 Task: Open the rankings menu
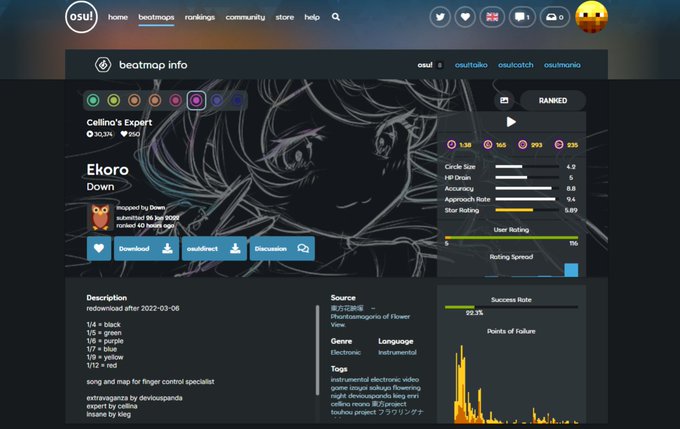click(x=200, y=17)
